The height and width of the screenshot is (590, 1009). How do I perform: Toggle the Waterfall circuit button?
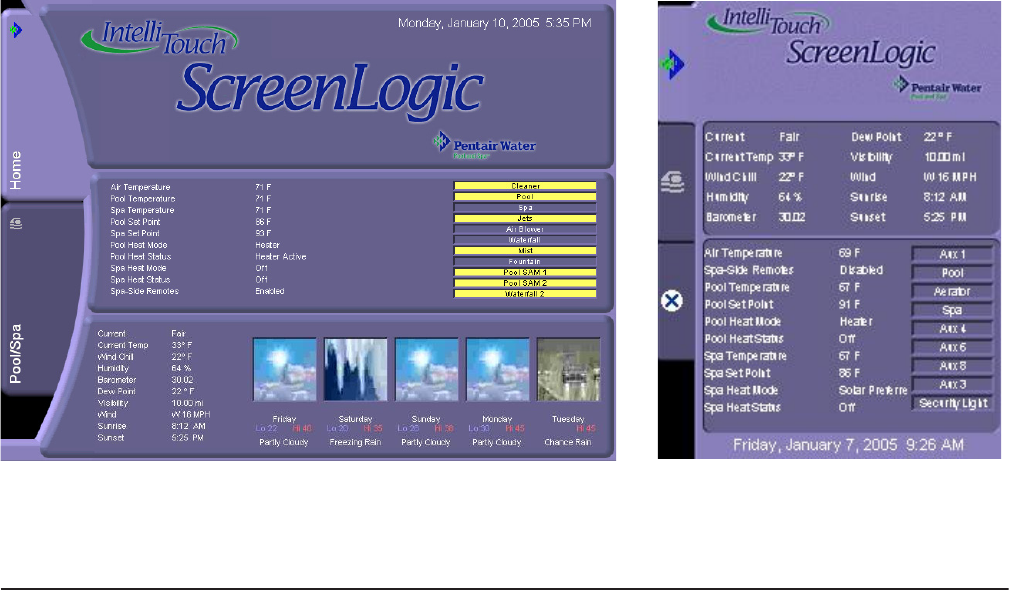pos(525,240)
